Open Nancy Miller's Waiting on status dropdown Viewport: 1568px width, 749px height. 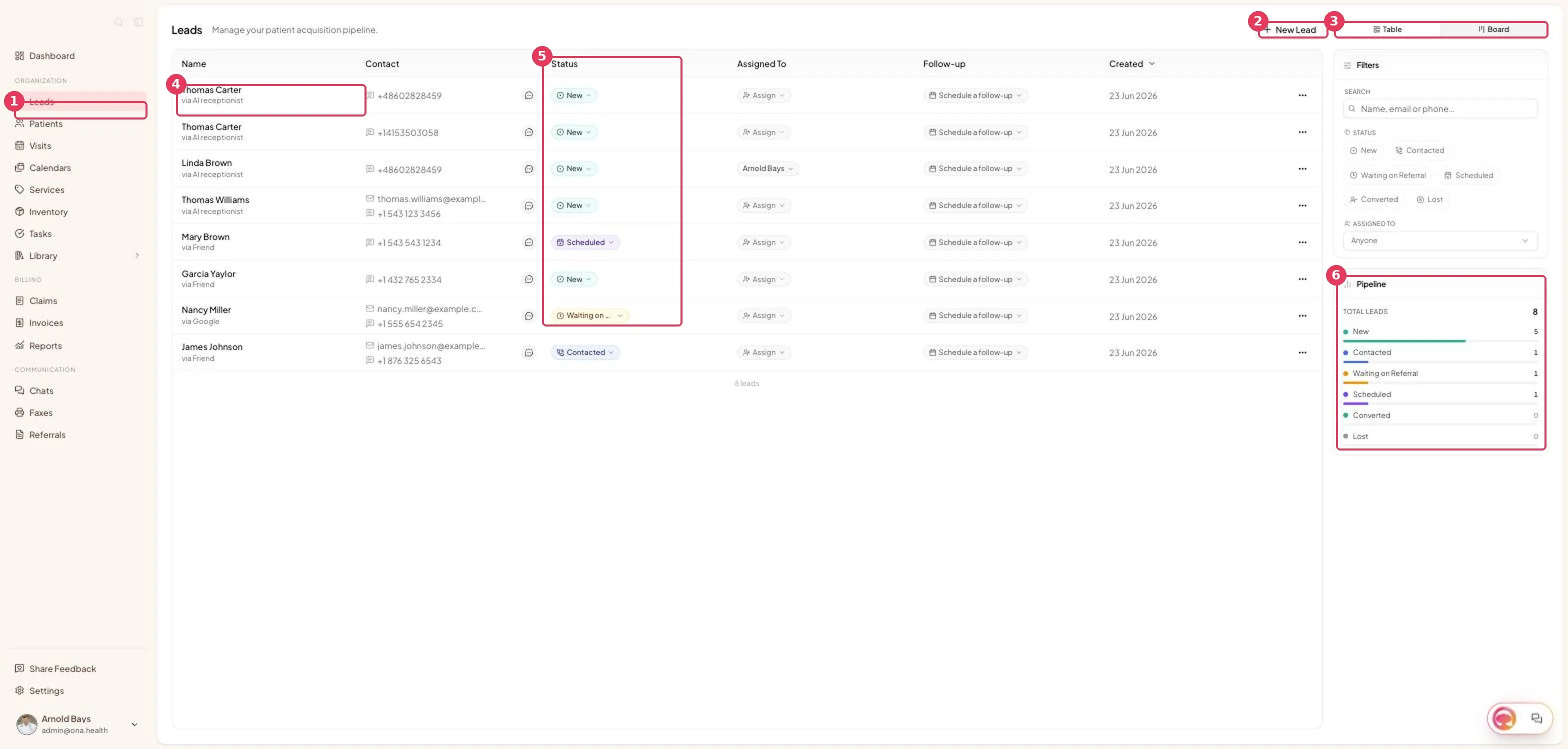pos(589,315)
